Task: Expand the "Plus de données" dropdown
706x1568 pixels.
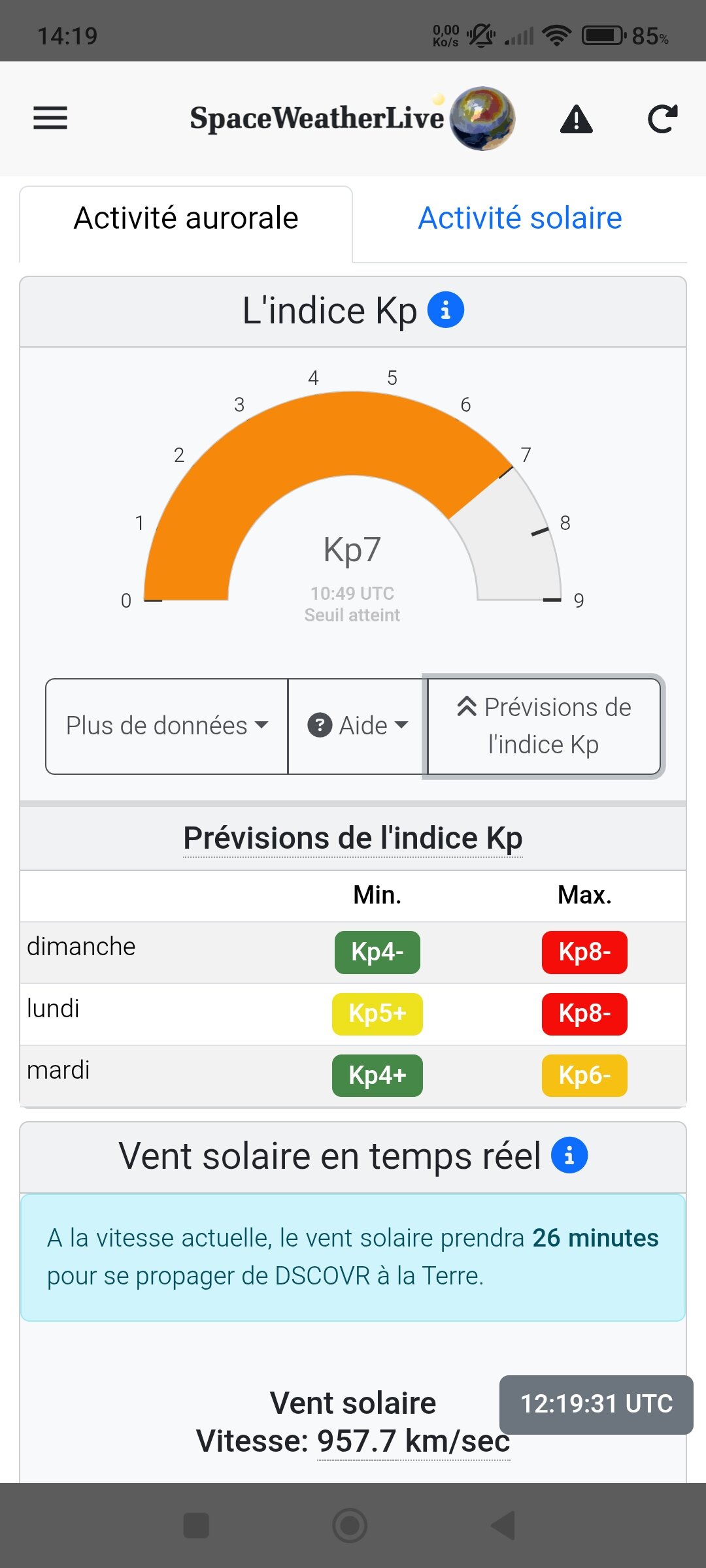Action: [167, 726]
